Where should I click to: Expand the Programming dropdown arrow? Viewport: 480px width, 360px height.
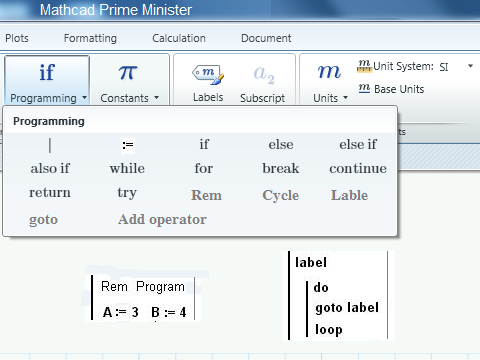(84, 98)
